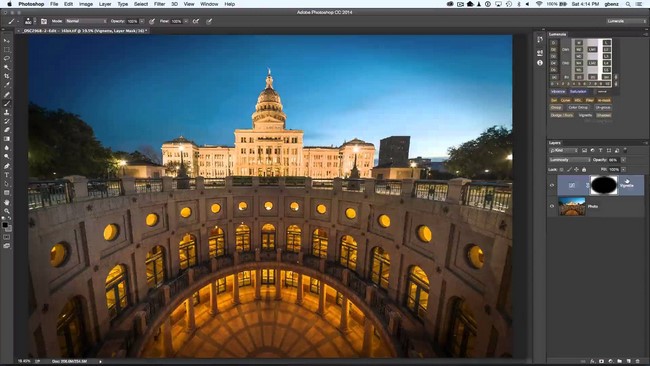Select the Rectangular Marquee tool
The width and height of the screenshot is (650, 366).
[7, 49]
